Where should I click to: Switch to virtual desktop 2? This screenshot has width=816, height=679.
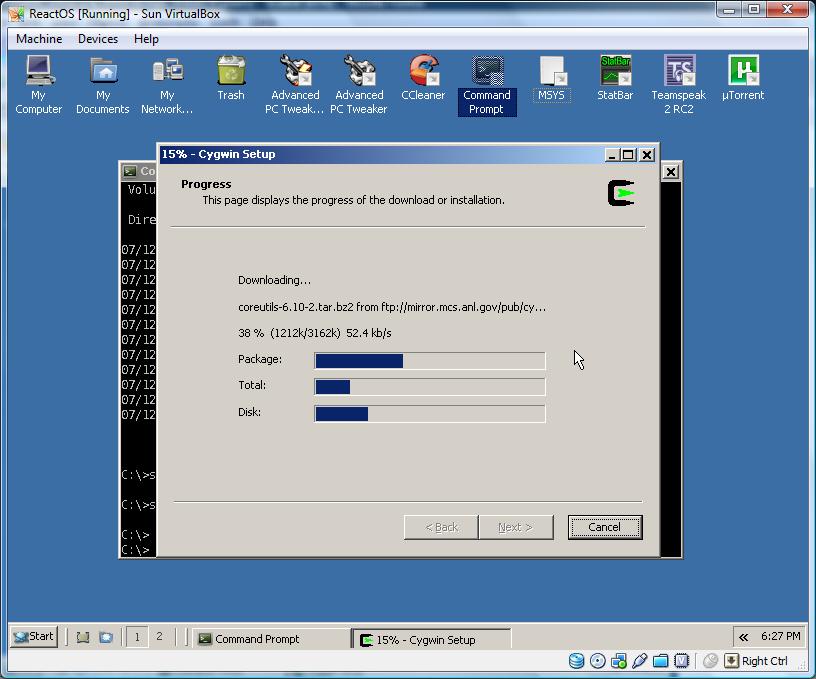click(x=159, y=637)
